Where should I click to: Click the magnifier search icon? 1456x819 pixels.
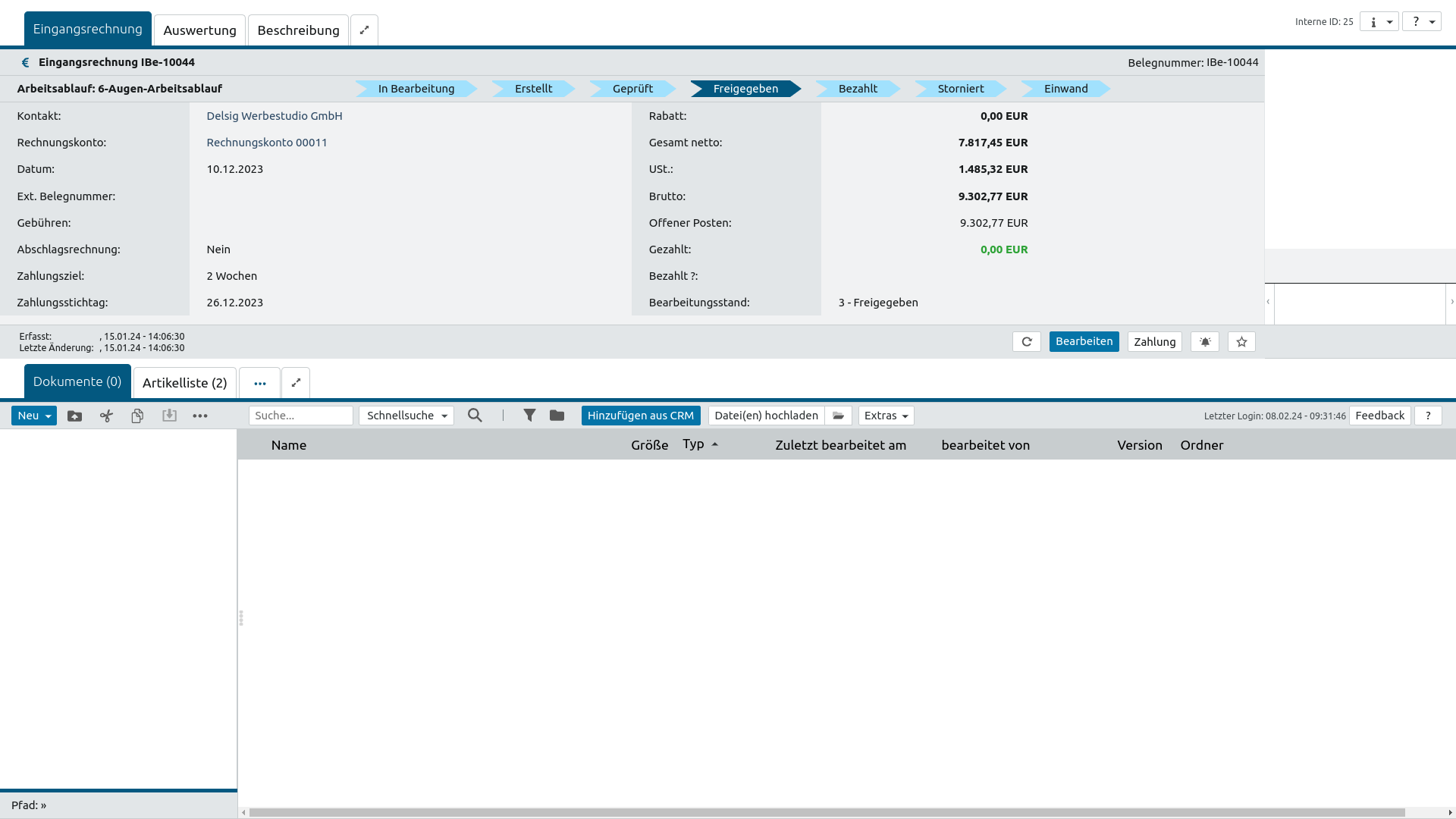pos(475,416)
